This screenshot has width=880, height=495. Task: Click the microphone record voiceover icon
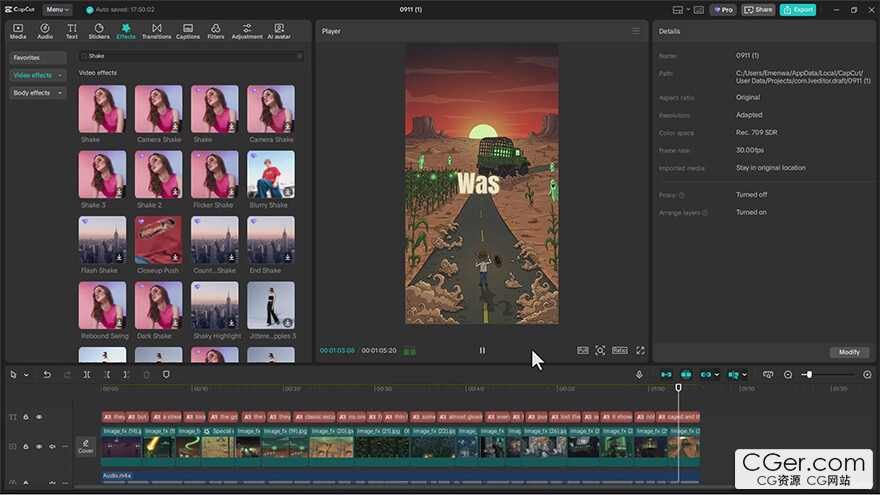click(639, 374)
